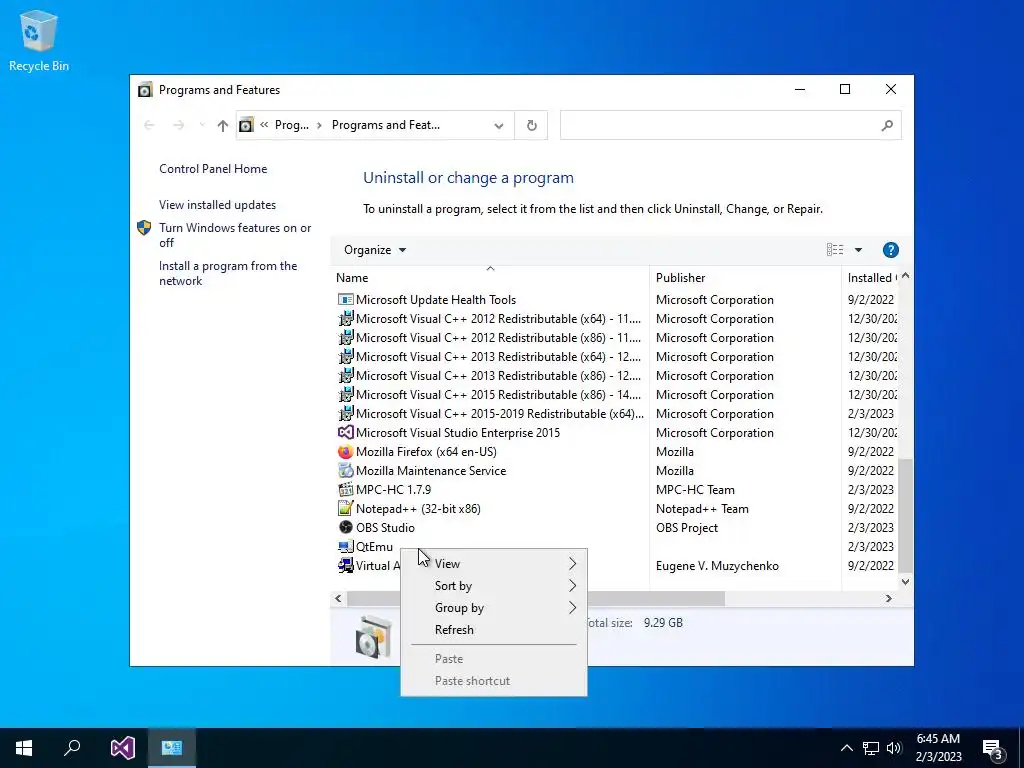Expand the address bar history dropdown

pyautogui.click(x=499, y=125)
